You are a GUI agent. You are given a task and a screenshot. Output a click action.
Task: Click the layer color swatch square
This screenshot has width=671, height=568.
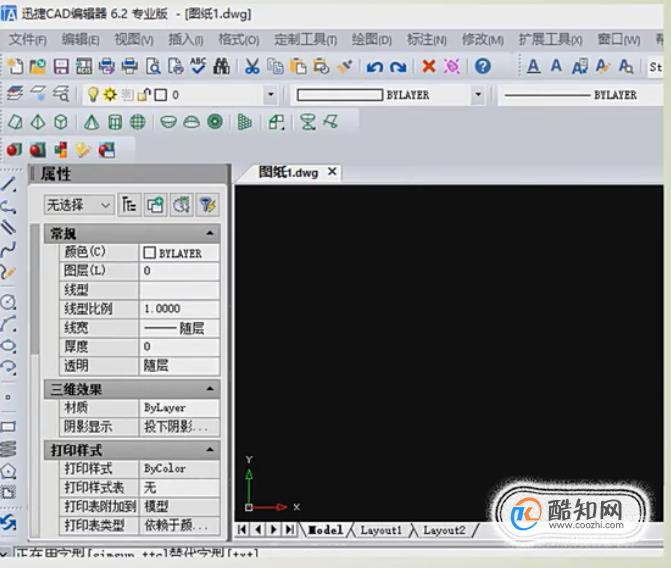(x=160, y=95)
